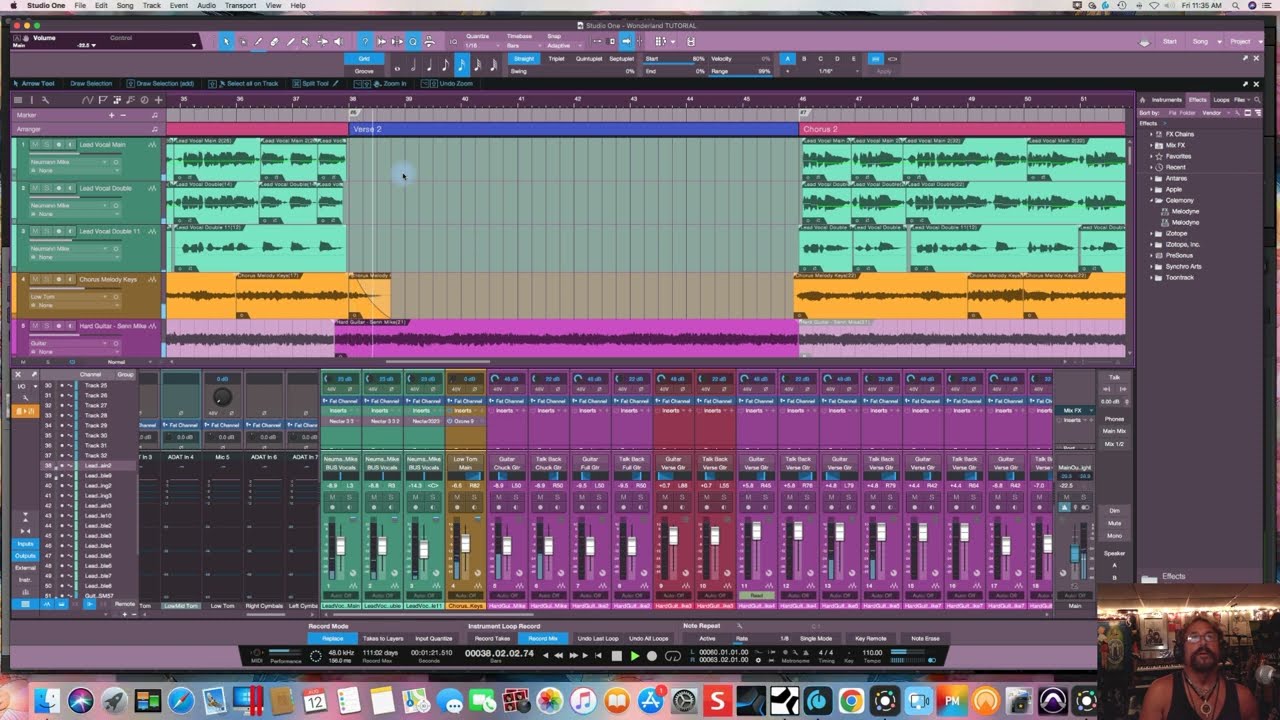Select the Eraser tool
The image size is (1280, 720).
pyautogui.click(x=275, y=42)
